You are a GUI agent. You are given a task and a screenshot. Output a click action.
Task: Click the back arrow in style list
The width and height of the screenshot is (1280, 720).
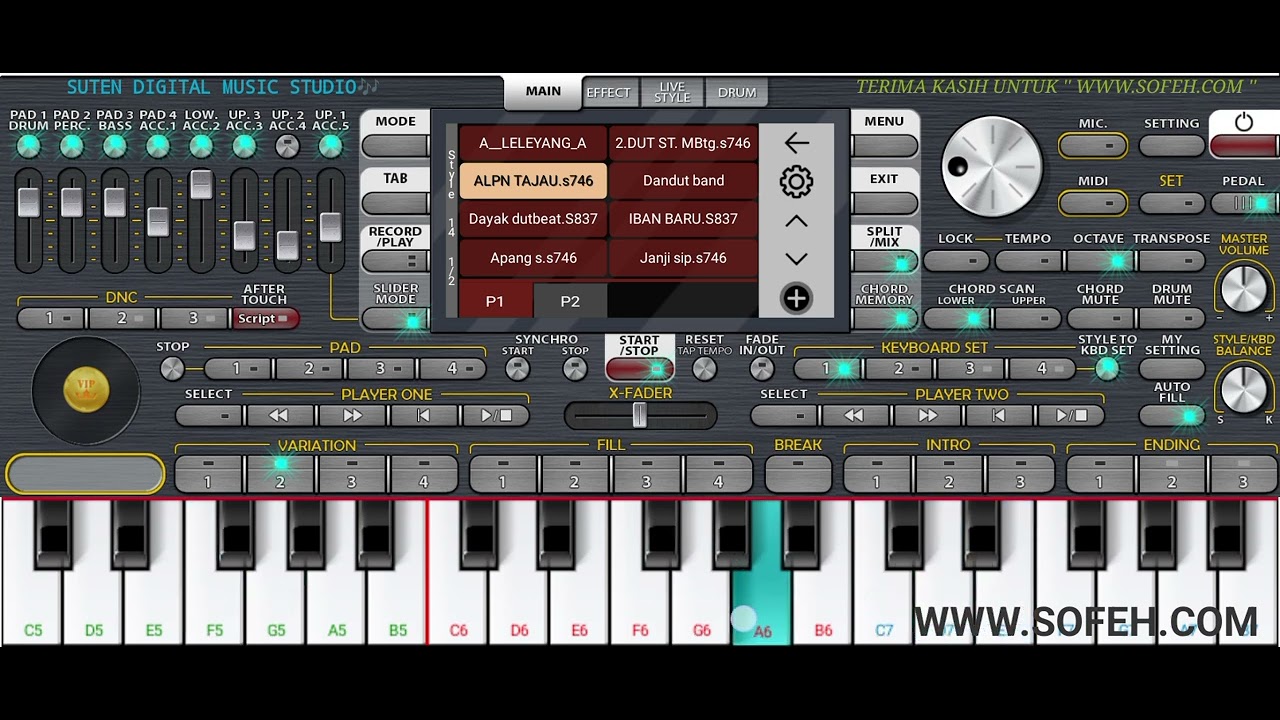[x=796, y=143]
